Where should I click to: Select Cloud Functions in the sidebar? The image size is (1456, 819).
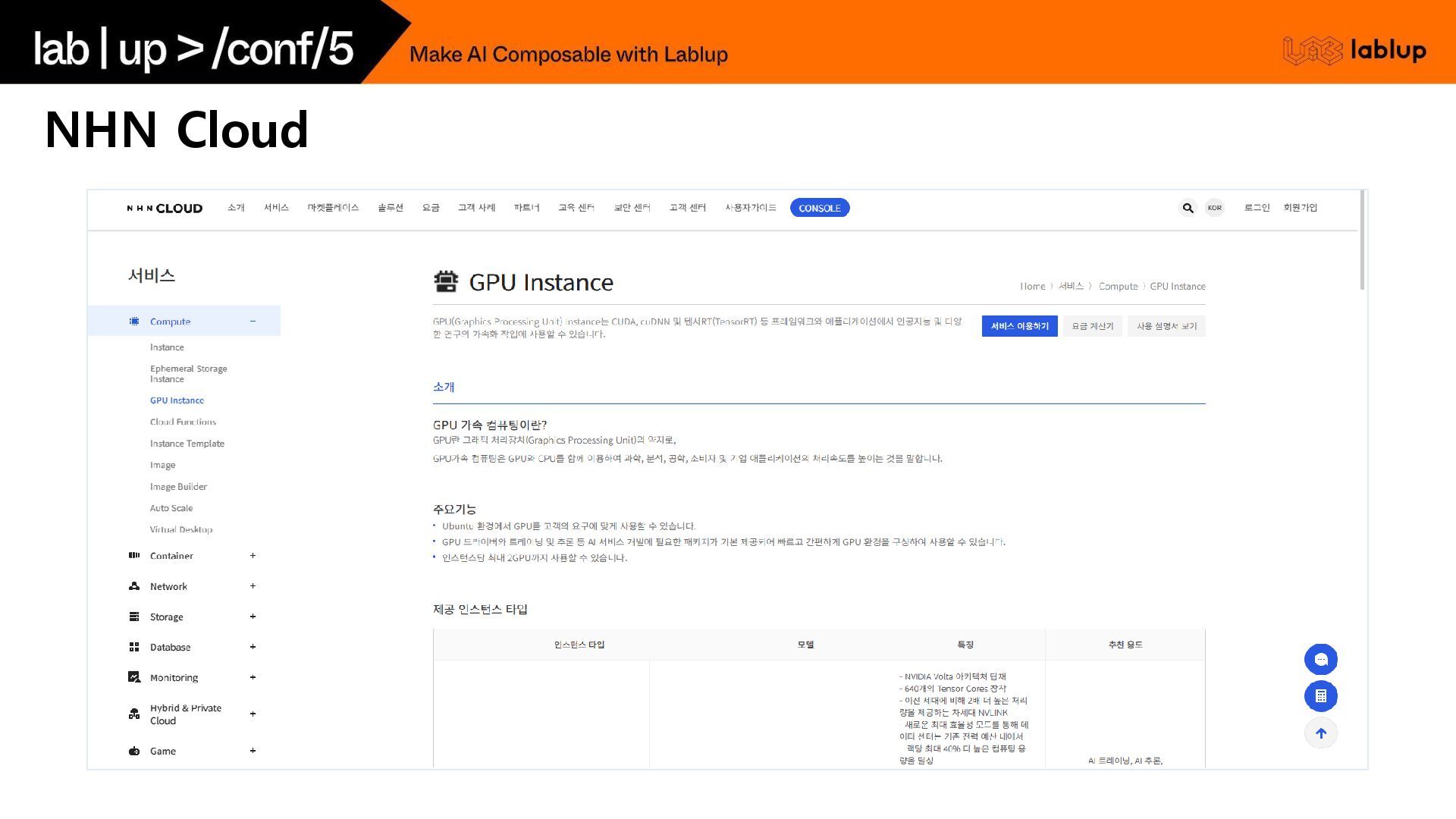183,422
